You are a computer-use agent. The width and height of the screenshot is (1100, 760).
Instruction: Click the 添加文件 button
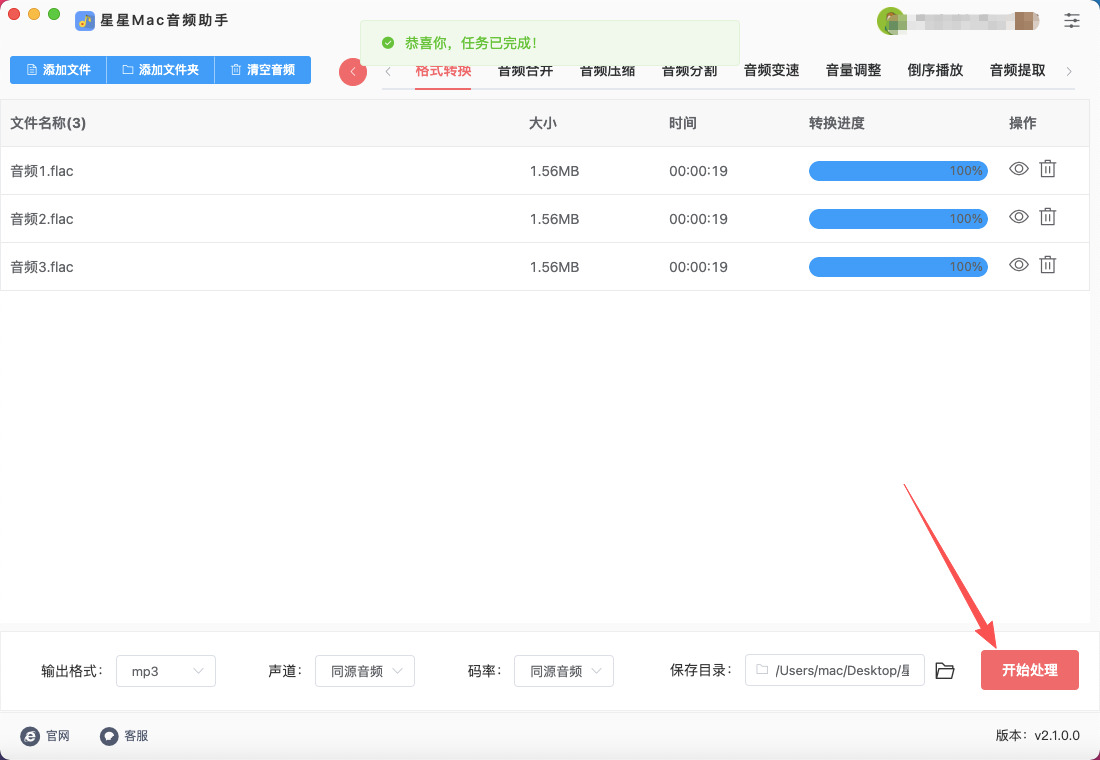click(x=58, y=70)
